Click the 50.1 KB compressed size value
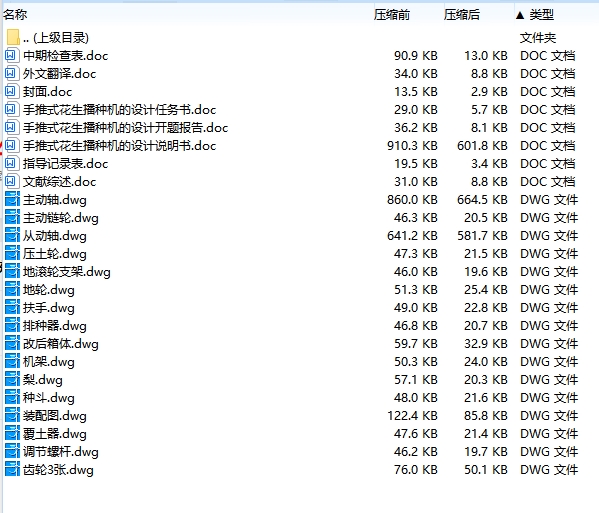This screenshot has height=513, width=599. click(486, 469)
